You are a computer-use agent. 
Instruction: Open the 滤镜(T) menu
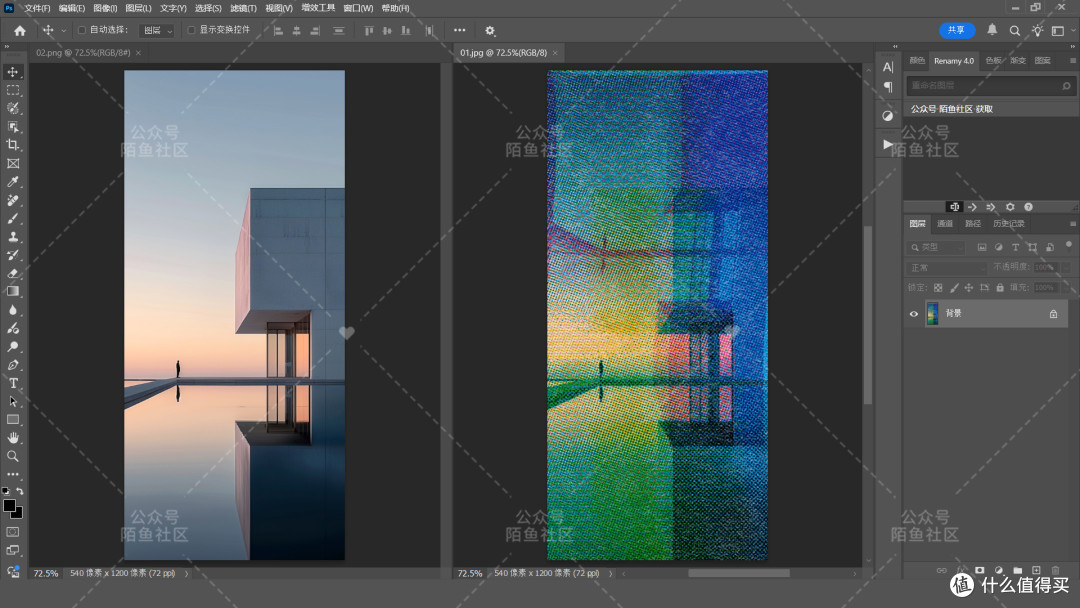click(243, 8)
